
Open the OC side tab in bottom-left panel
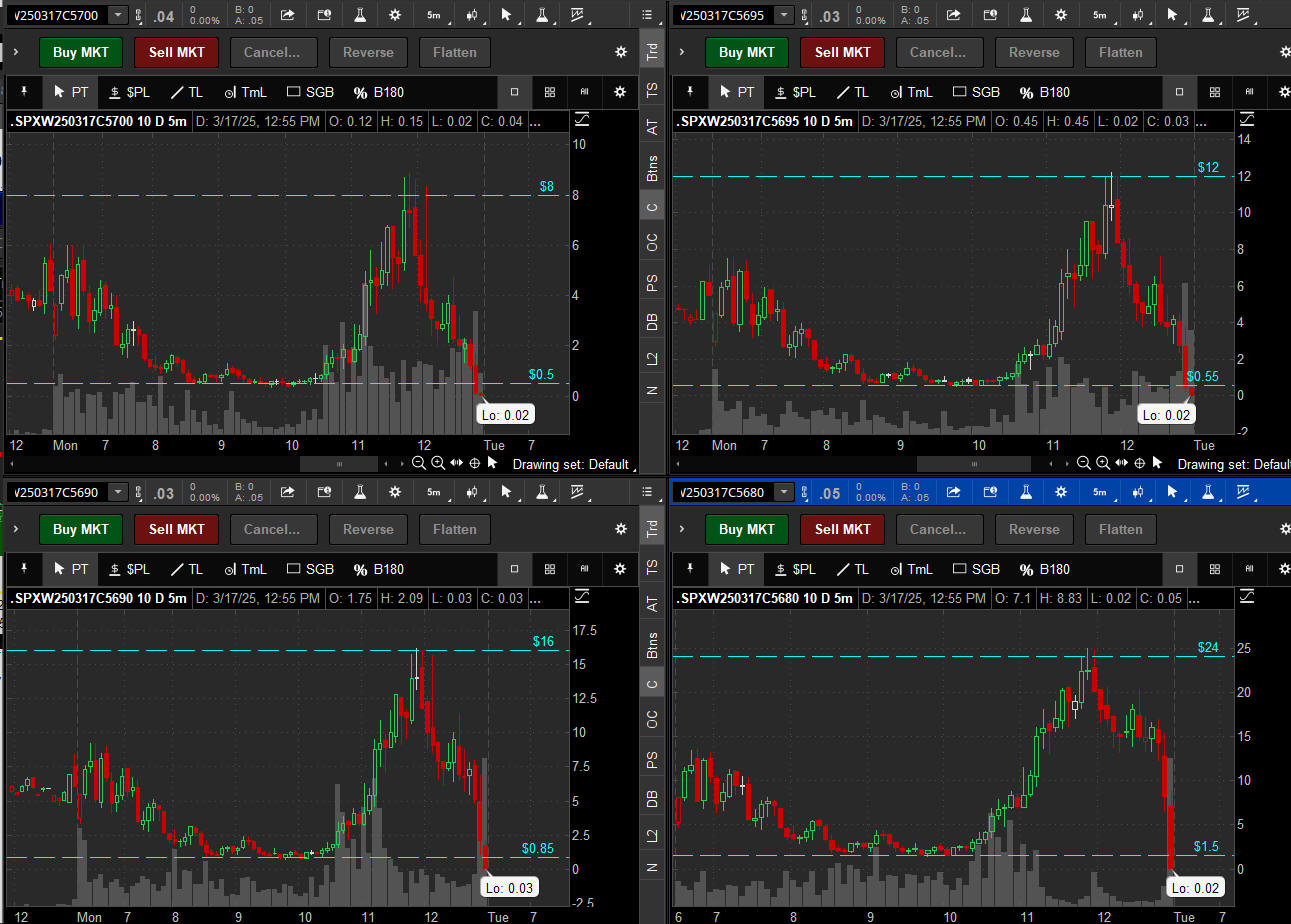pyautogui.click(x=652, y=719)
